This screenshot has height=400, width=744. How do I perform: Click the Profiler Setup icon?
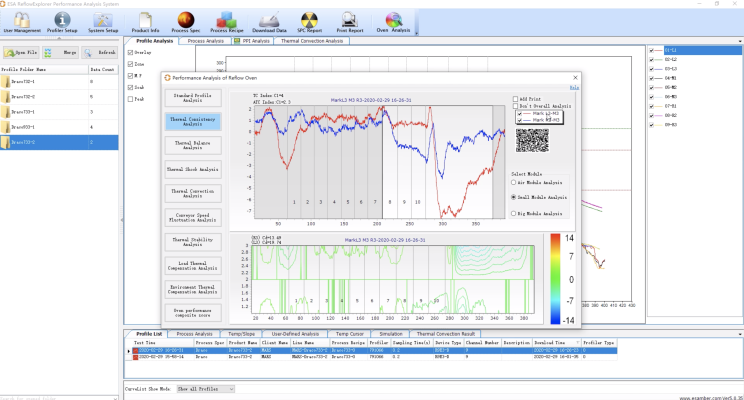click(x=63, y=21)
